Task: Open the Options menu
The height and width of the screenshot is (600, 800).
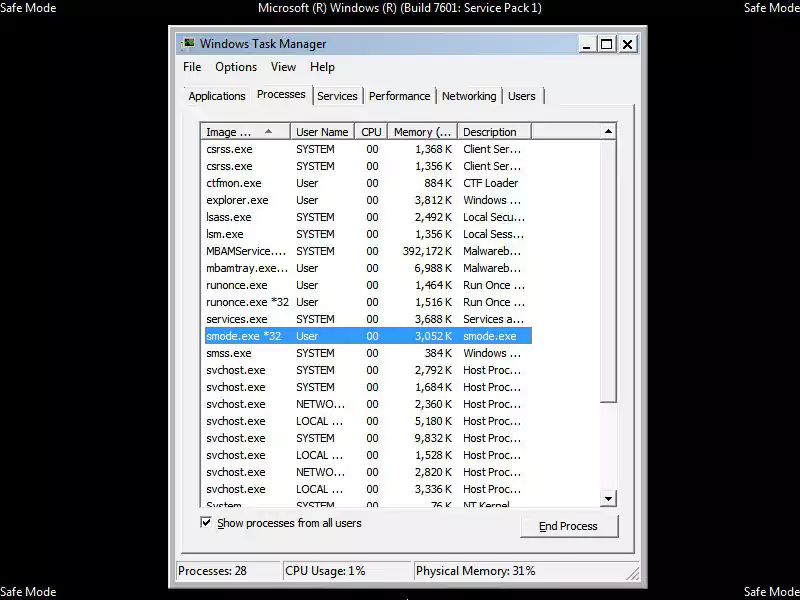Action: coord(236,67)
